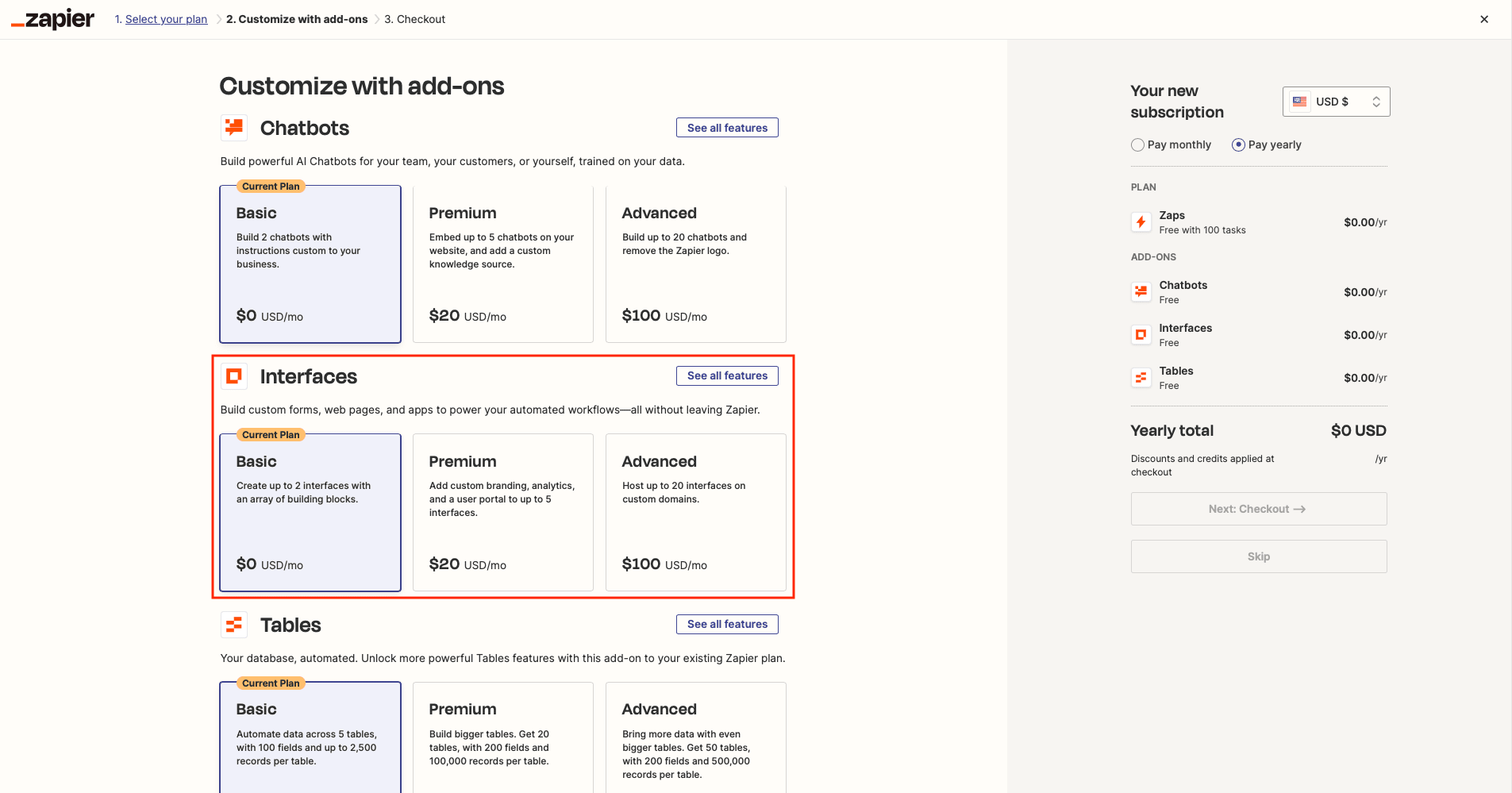The image size is (1512, 793).
Task: Select the Pay yearly option
Action: click(x=1239, y=144)
